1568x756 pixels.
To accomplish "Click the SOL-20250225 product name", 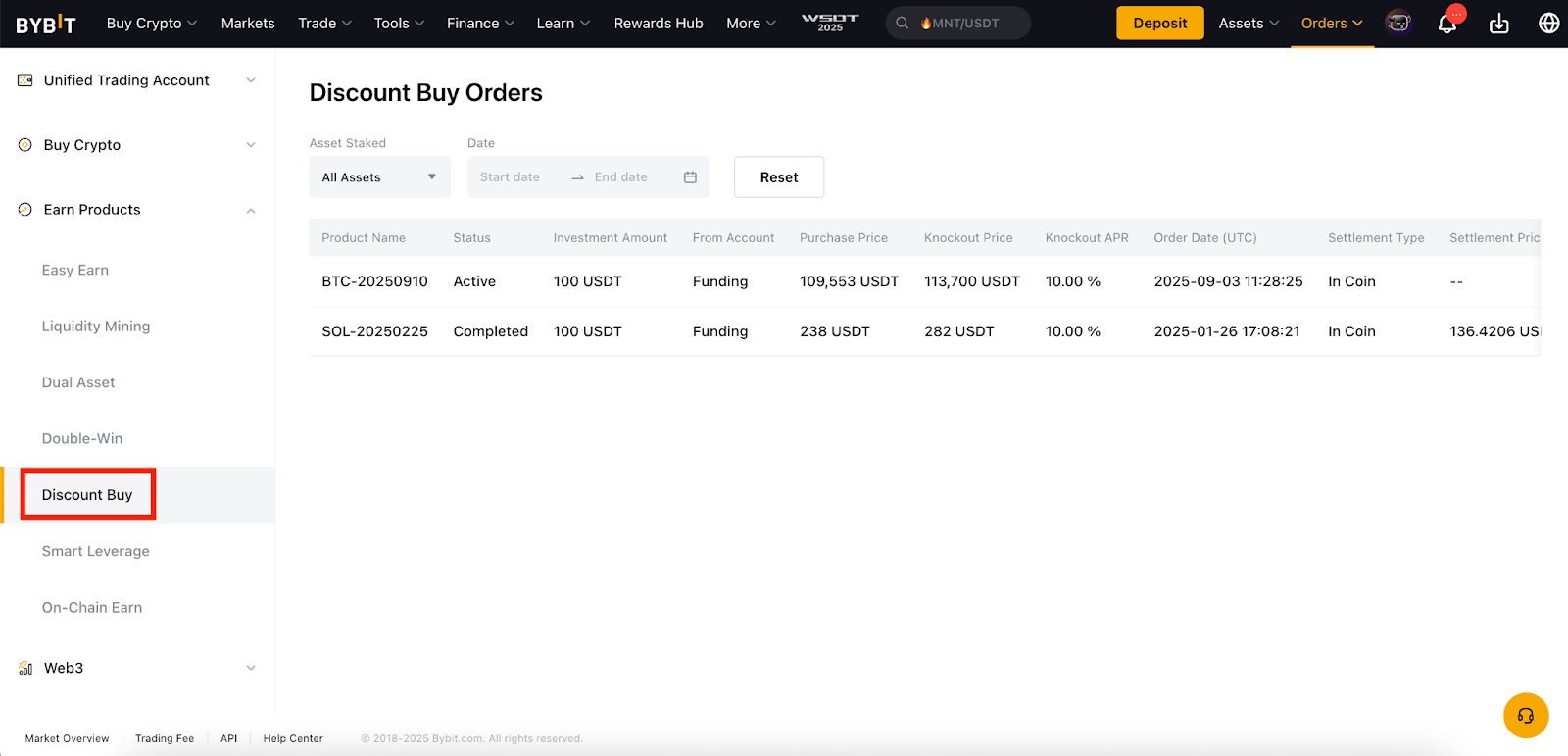I will coord(375,331).
